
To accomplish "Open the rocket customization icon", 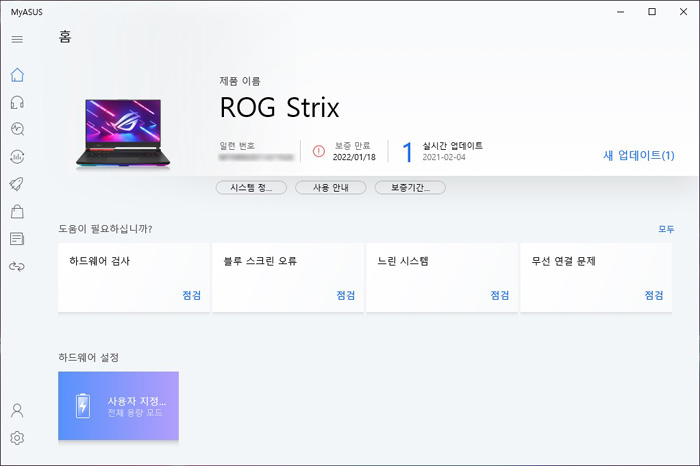I will (x=17, y=184).
